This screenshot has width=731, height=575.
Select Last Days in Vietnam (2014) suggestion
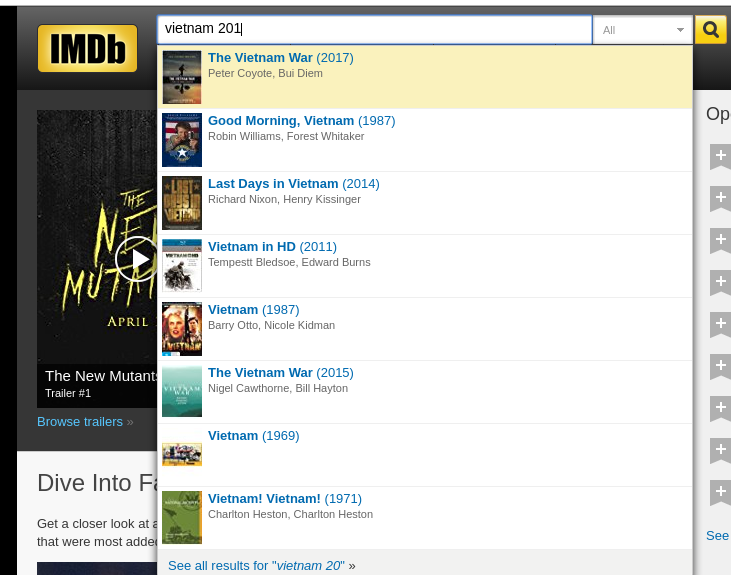click(x=425, y=203)
